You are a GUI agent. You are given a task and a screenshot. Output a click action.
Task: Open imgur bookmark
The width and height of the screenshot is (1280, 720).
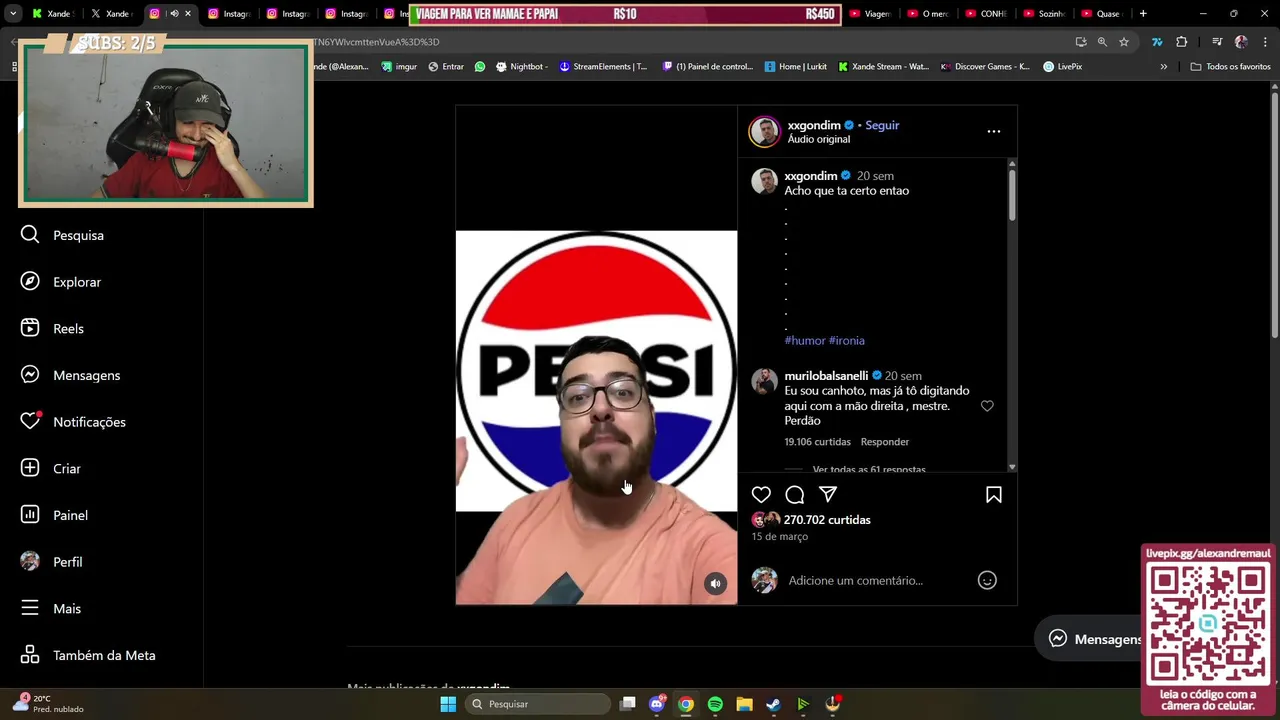399,67
